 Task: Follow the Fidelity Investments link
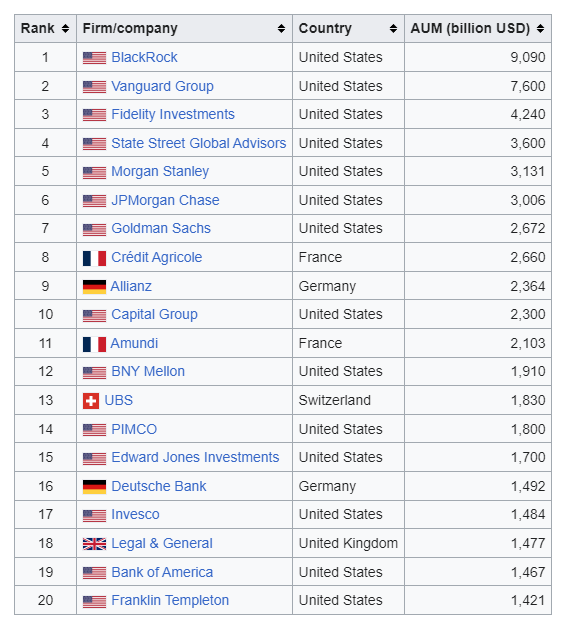[173, 114]
